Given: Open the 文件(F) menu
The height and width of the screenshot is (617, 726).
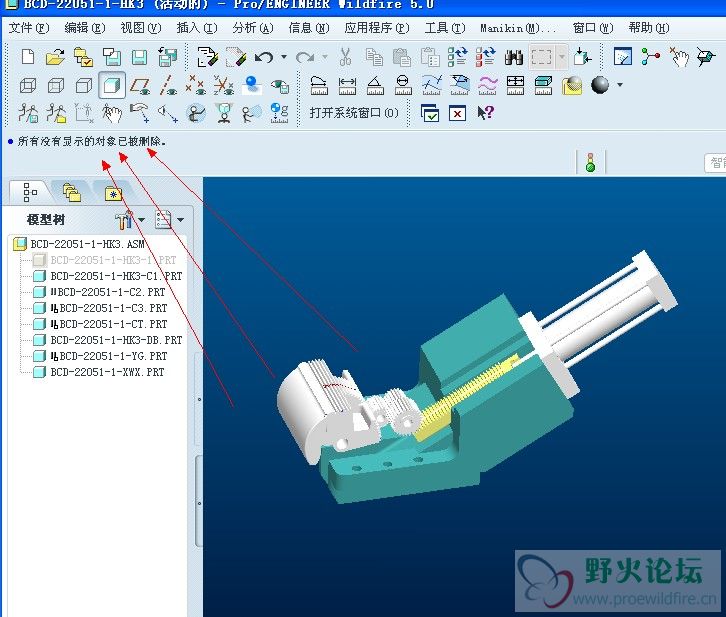Looking at the screenshot, I should [x=29, y=28].
